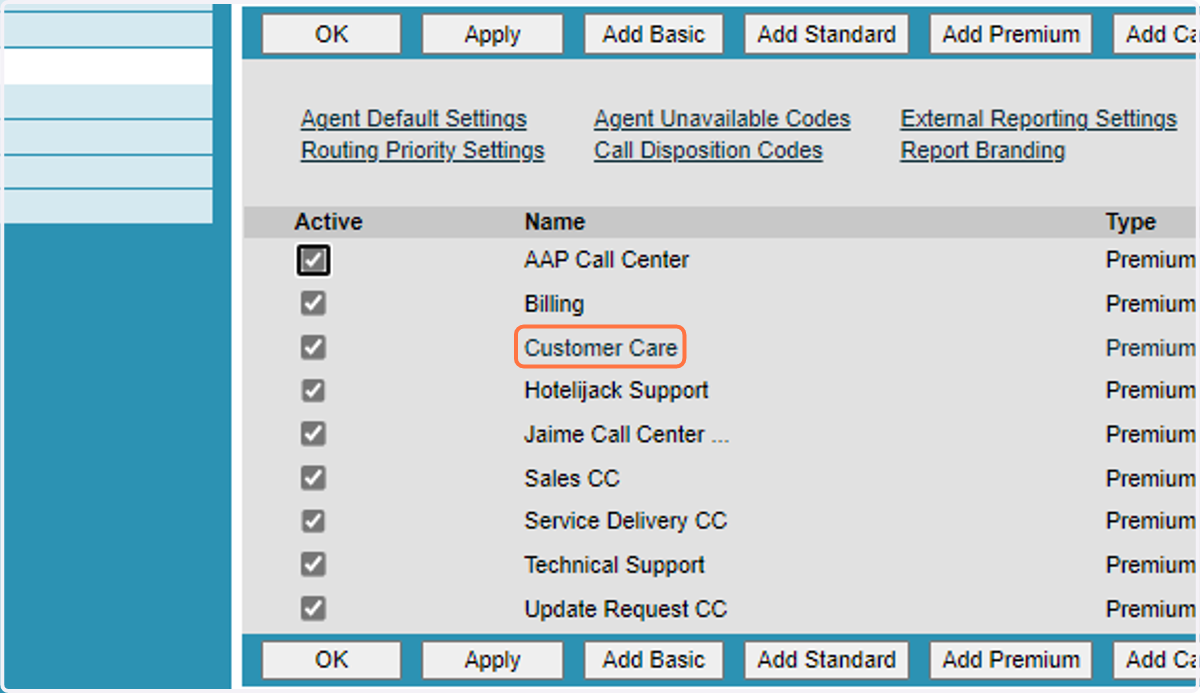Uncheck Active for Service Delivery CC
Viewport: 1200px width, 693px height.
point(313,521)
